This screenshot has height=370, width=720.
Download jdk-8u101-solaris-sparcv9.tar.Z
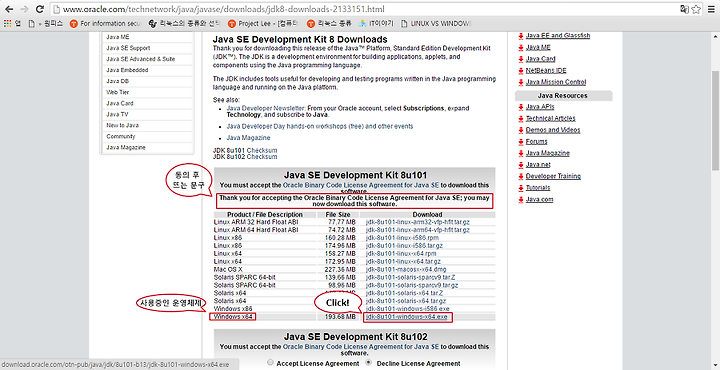pos(411,277)
